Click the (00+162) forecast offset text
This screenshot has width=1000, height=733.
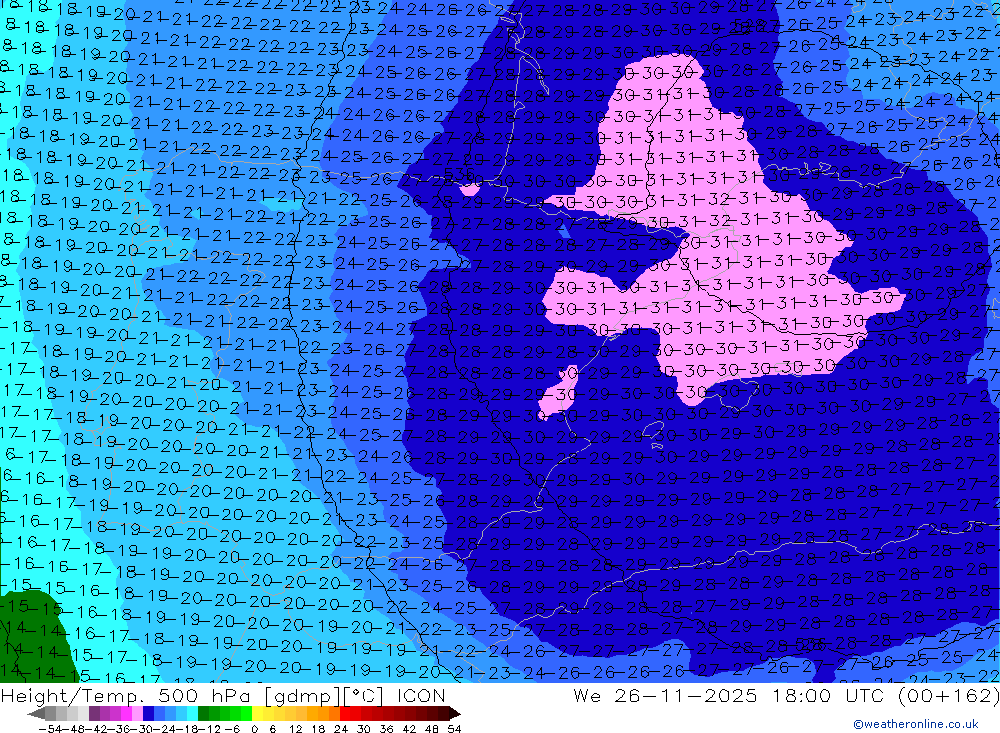pos(948,695)
